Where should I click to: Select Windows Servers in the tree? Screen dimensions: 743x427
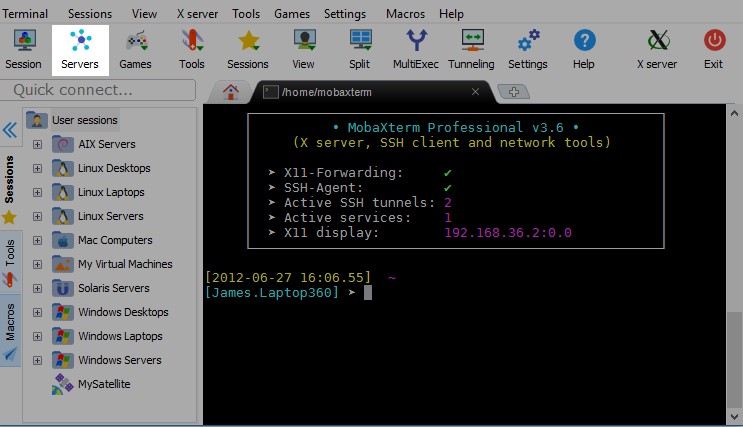pos(120,360)
